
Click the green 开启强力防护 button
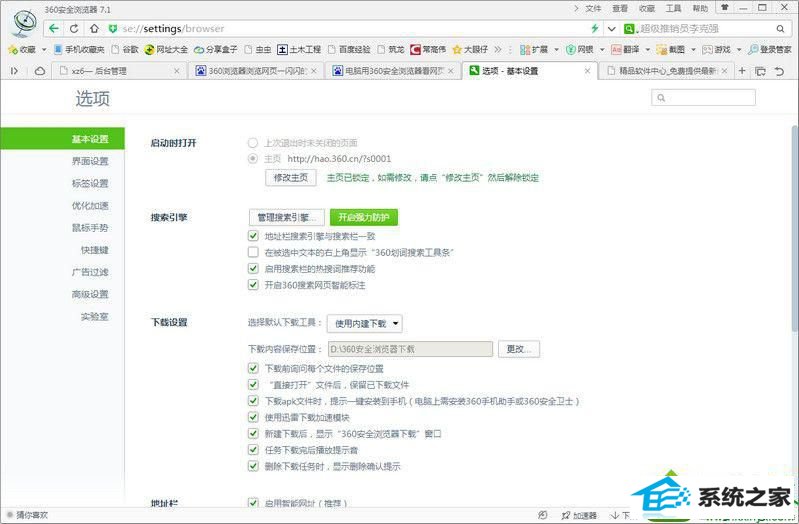(364, 218)
